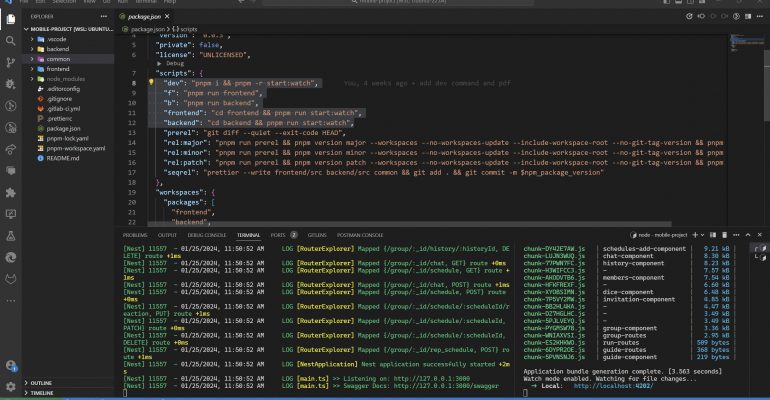This screenshot has height=400, width=770.
Task: Open Explorer panel more actions ellipsis
Action: [x=104, y=16]
